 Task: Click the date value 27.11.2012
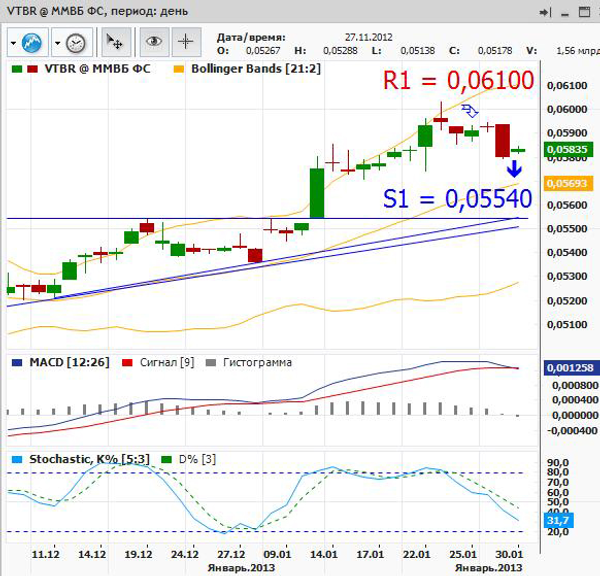368,38
